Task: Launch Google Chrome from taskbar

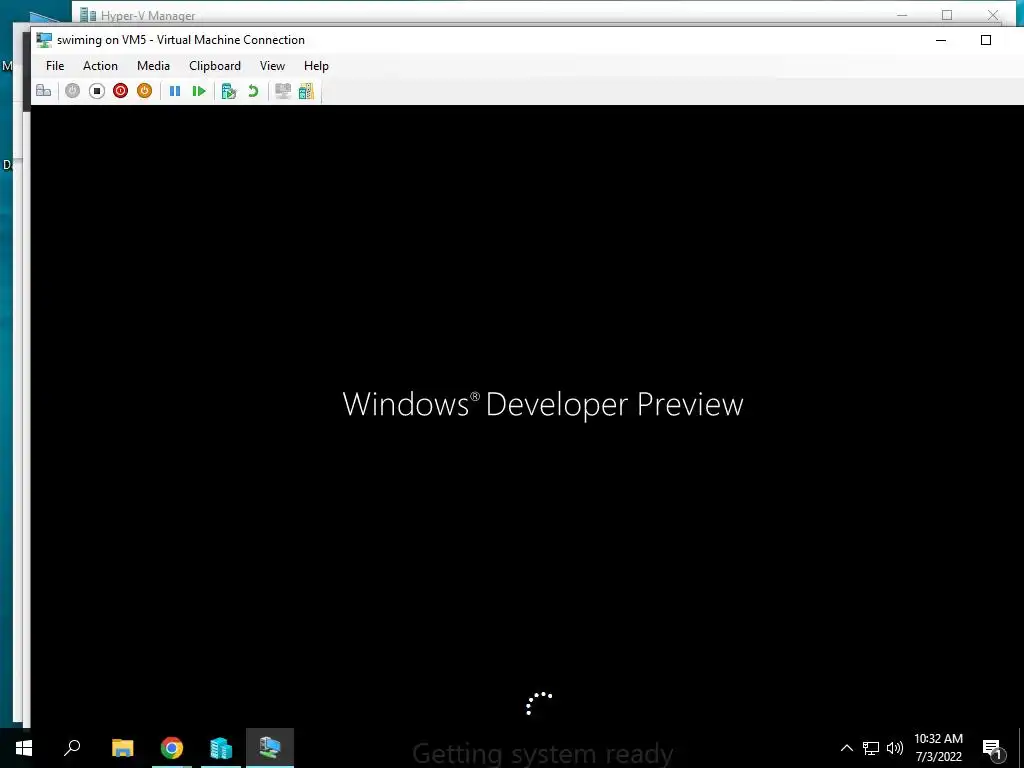Action: pyautogui.click(x=172, y=748)
